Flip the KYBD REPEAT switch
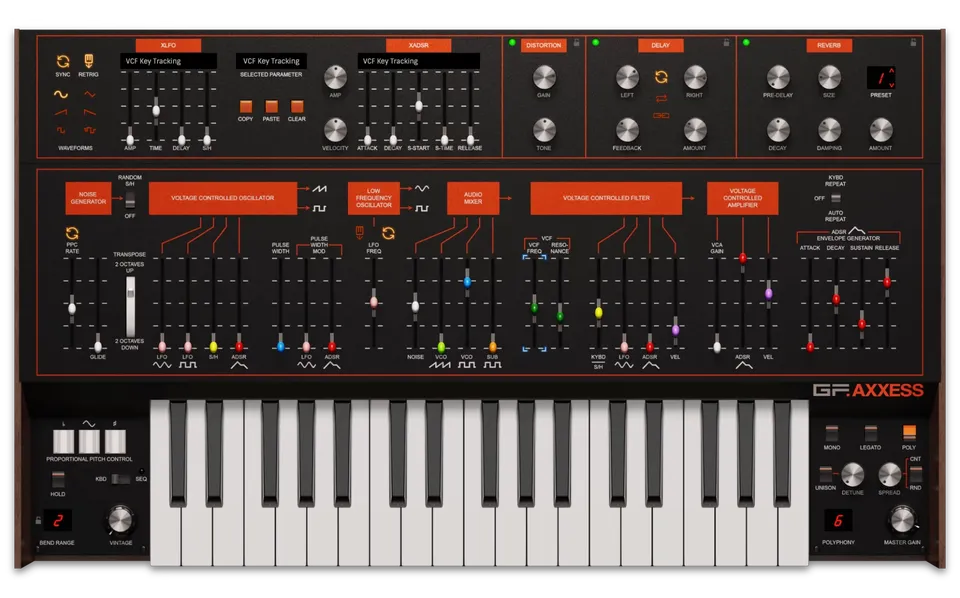The height and width of the screenshot is (598, 960). pos(836,198)
